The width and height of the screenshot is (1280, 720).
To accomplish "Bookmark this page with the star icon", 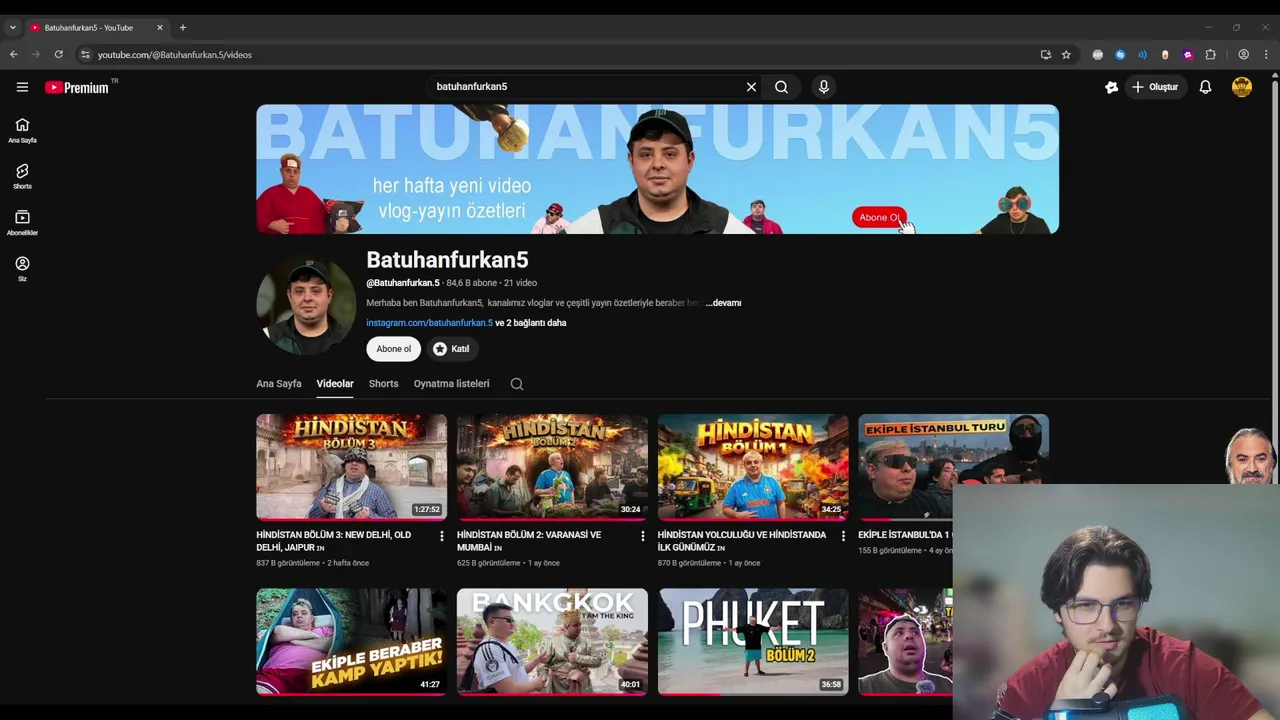I will point(1066,55).
